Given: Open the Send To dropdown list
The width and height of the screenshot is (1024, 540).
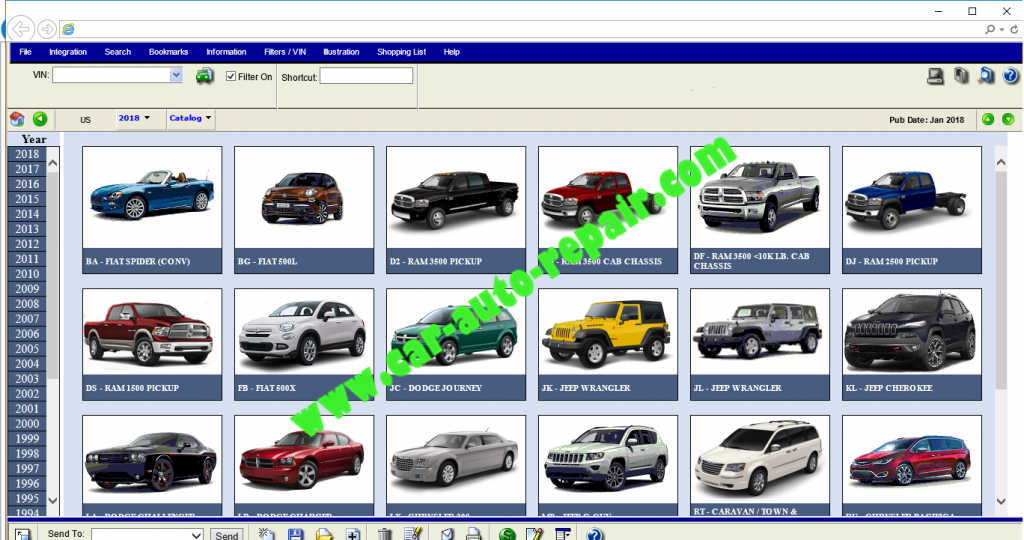Looking at the screenshot, I should coord(197,535).
